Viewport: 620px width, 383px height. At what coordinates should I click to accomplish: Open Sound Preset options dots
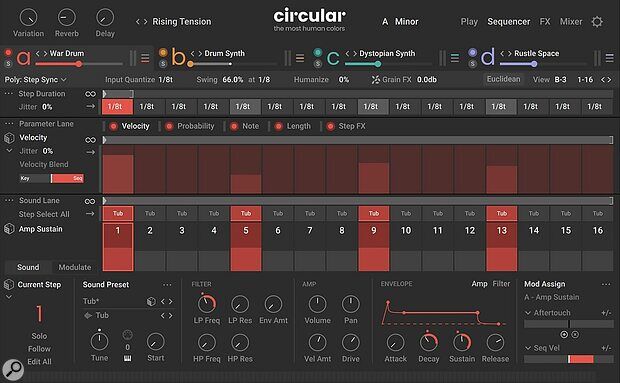point(167,285)
